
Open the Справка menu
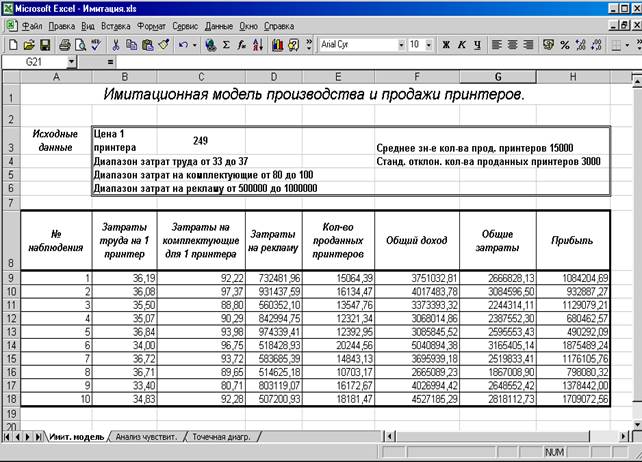pyautogui.click(x=279, y=26)
